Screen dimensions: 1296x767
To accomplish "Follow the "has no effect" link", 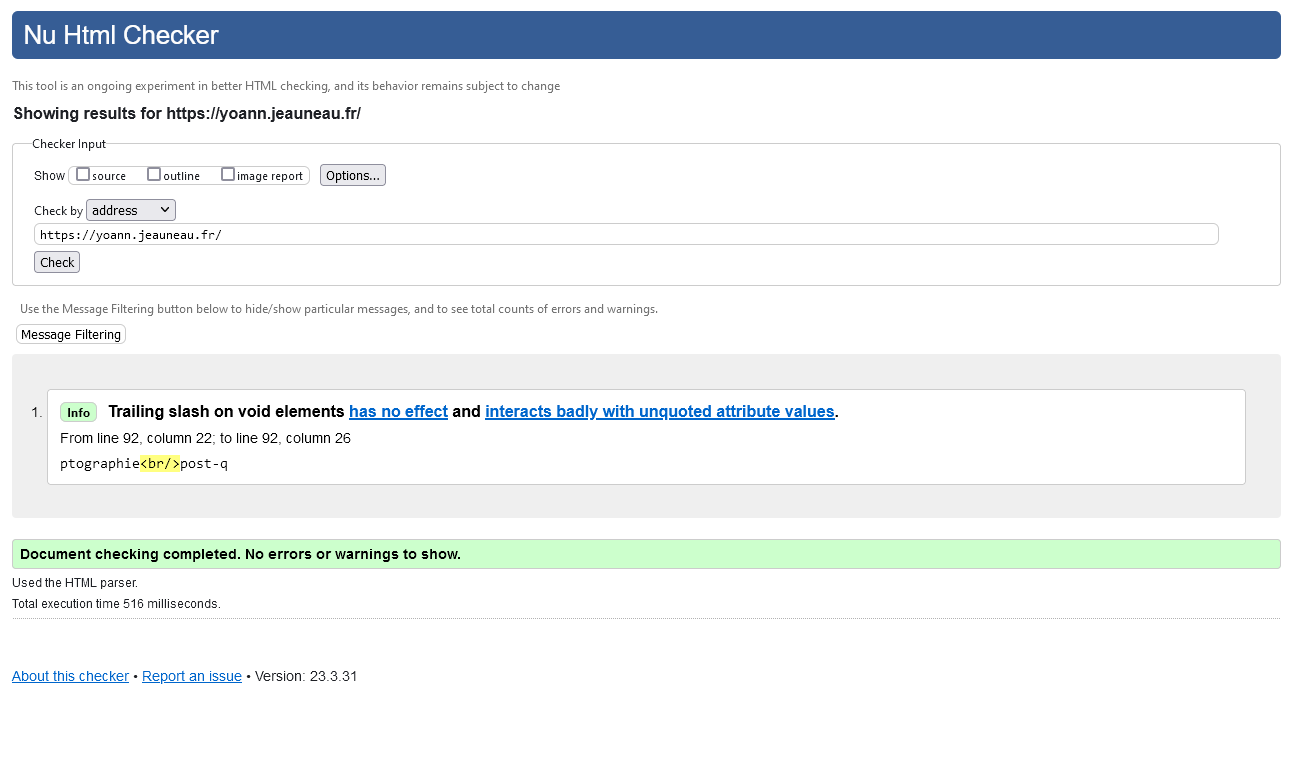I will [398, 411].
